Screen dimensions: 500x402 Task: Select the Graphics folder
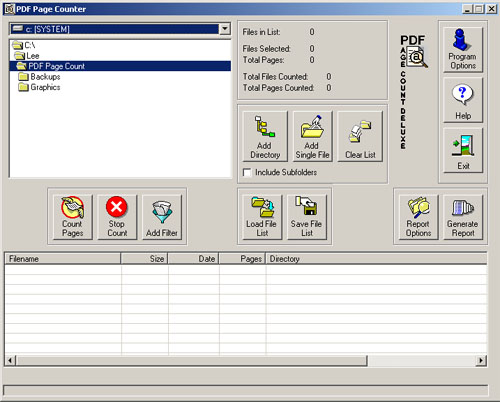tap(39, 87)
